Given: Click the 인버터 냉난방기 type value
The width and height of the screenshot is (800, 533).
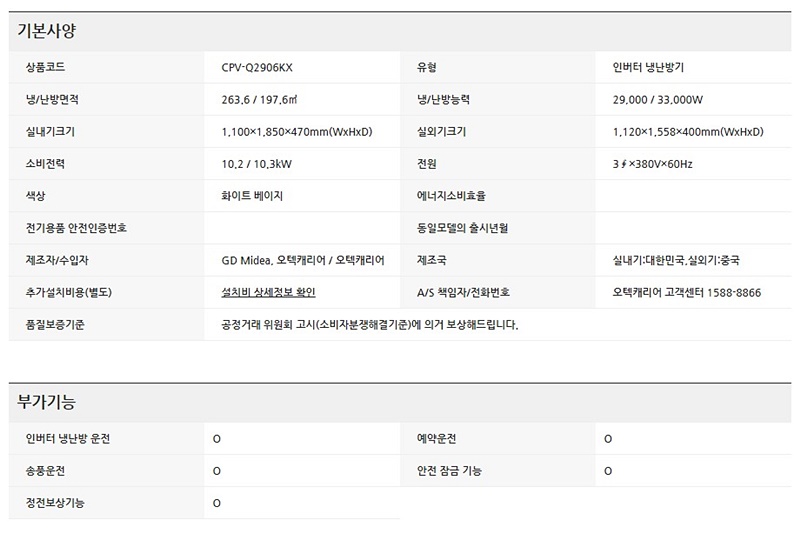Looking at the screenshot, I should click(x=648, y=68).
